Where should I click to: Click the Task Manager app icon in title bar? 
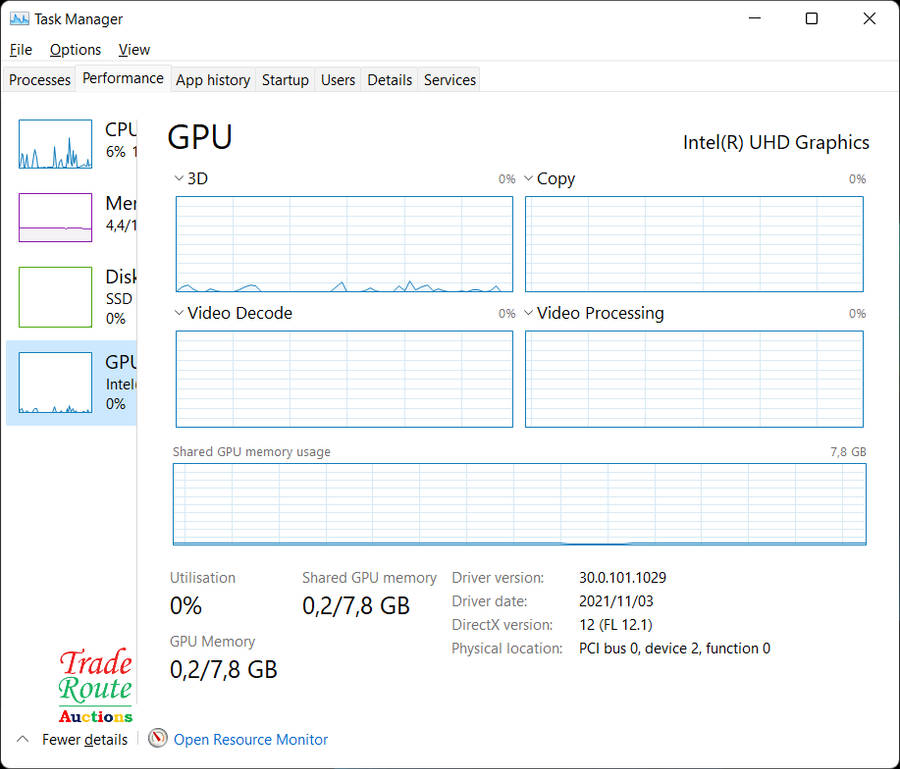[x=19, y=19]
